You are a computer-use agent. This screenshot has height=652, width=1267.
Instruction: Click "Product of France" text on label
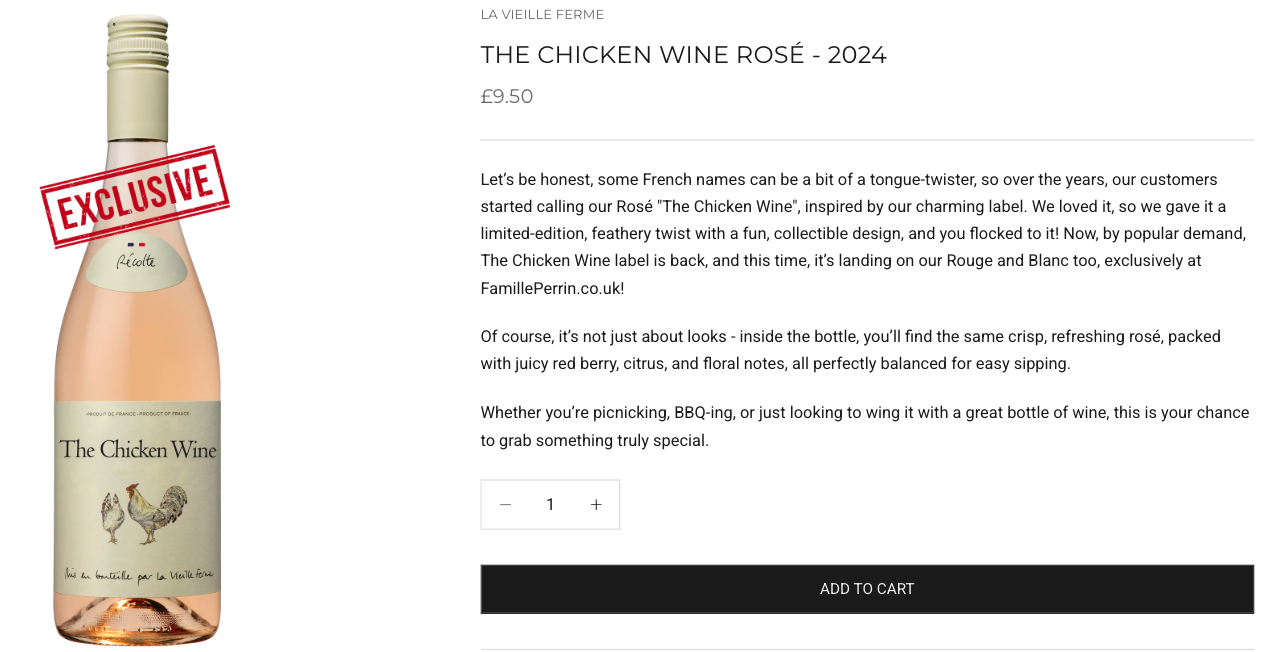[138, 414]
